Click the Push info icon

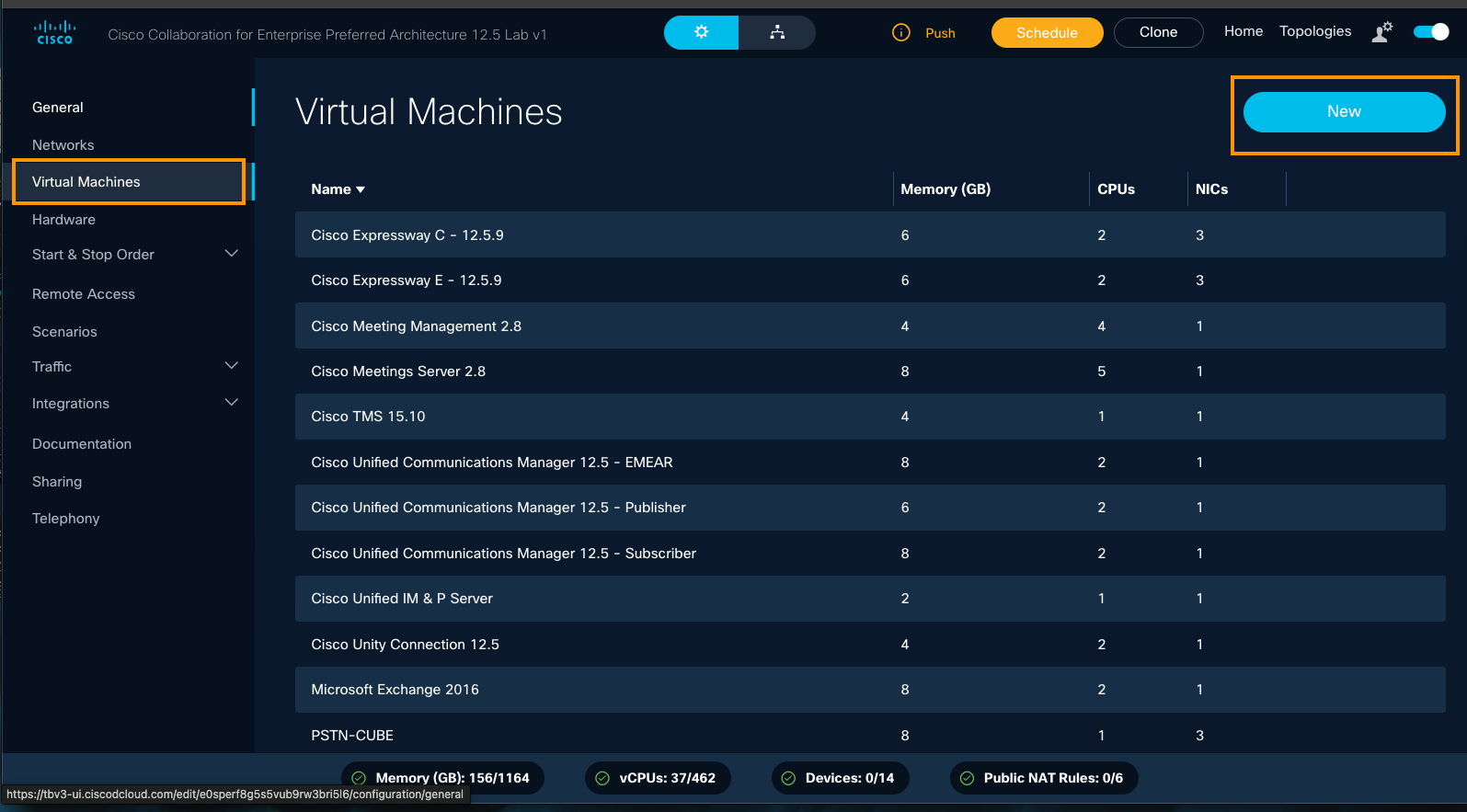tap(901, 33)
